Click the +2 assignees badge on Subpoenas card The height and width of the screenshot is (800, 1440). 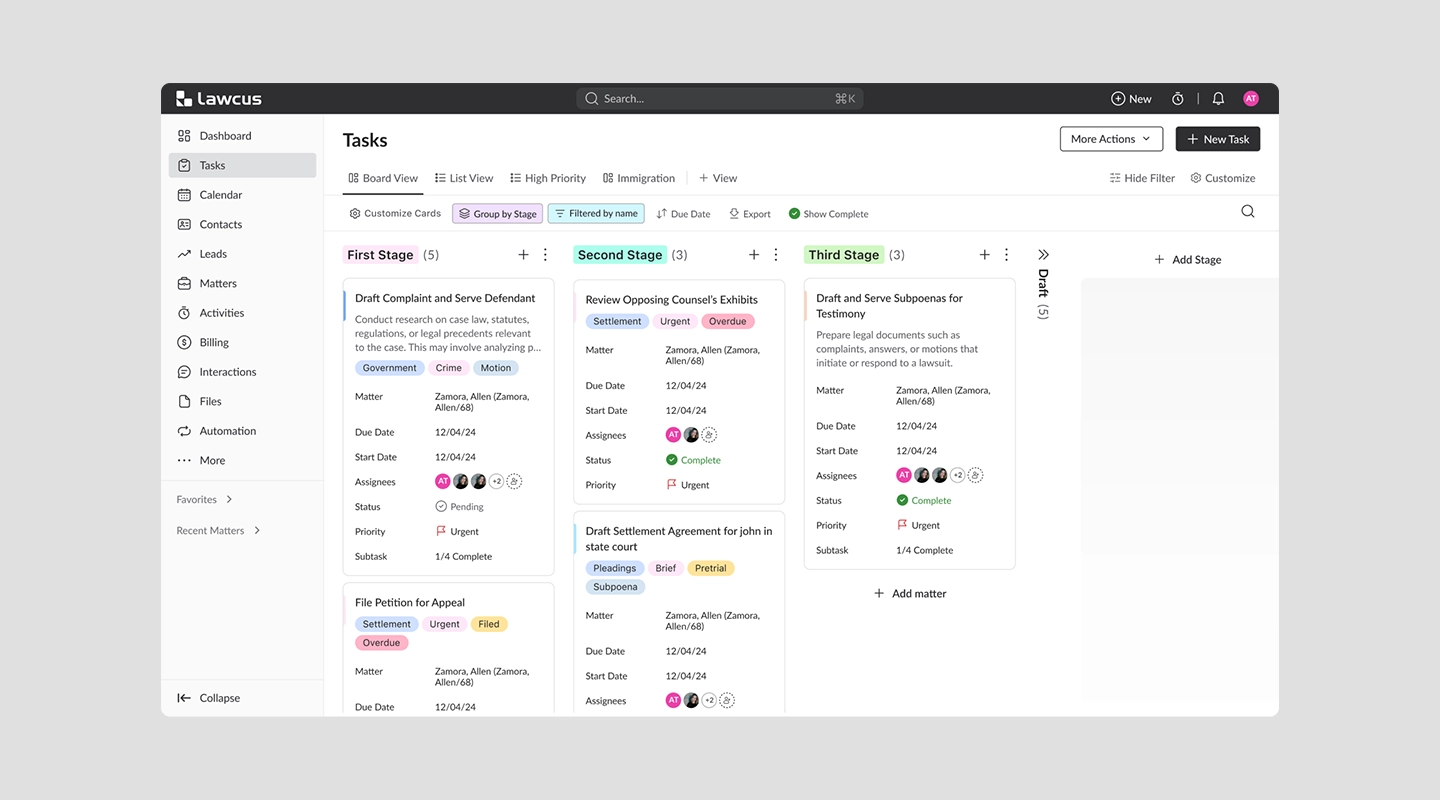(957, 475)
